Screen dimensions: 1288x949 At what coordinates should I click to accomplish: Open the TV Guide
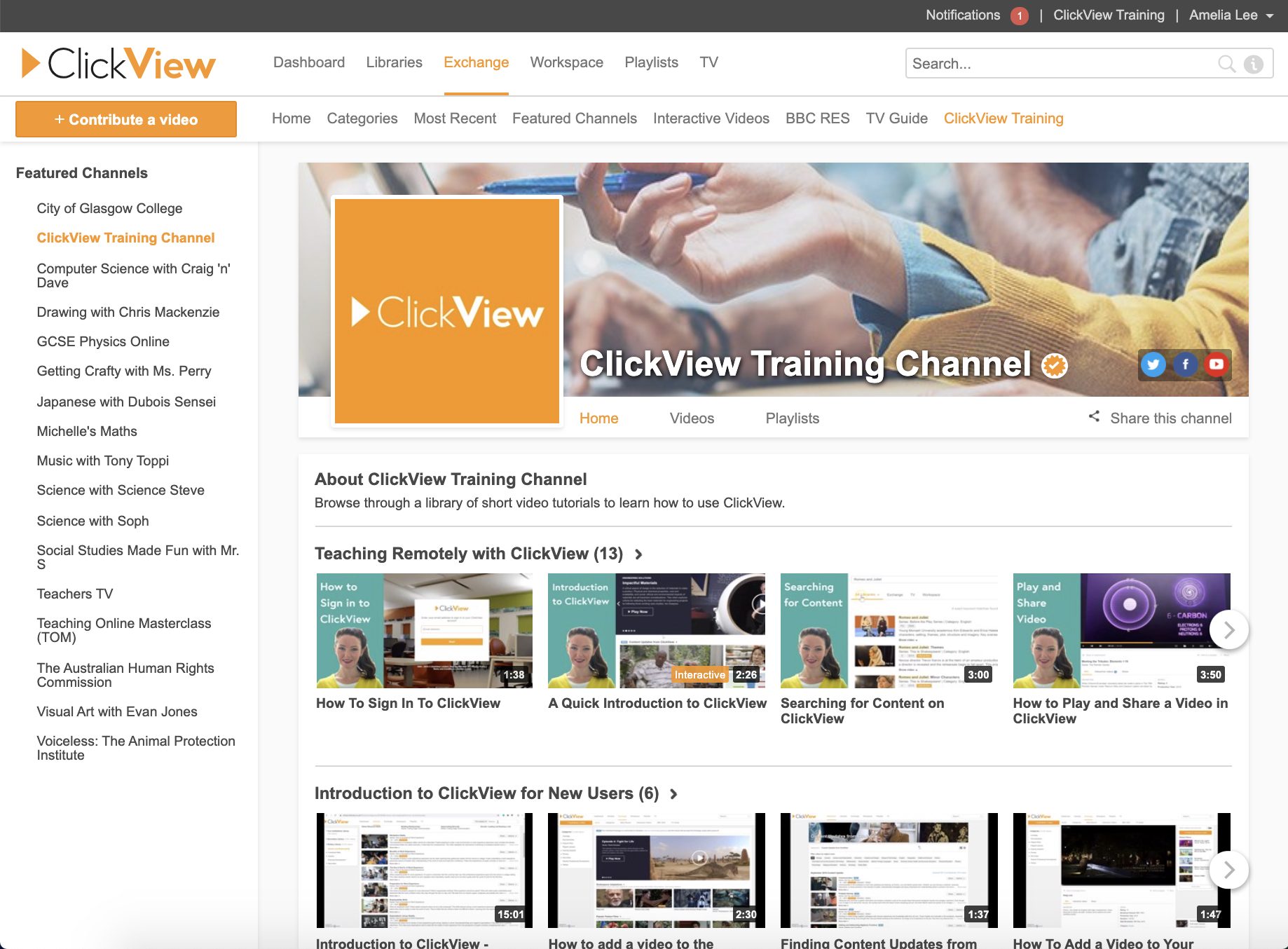[896, 118]
